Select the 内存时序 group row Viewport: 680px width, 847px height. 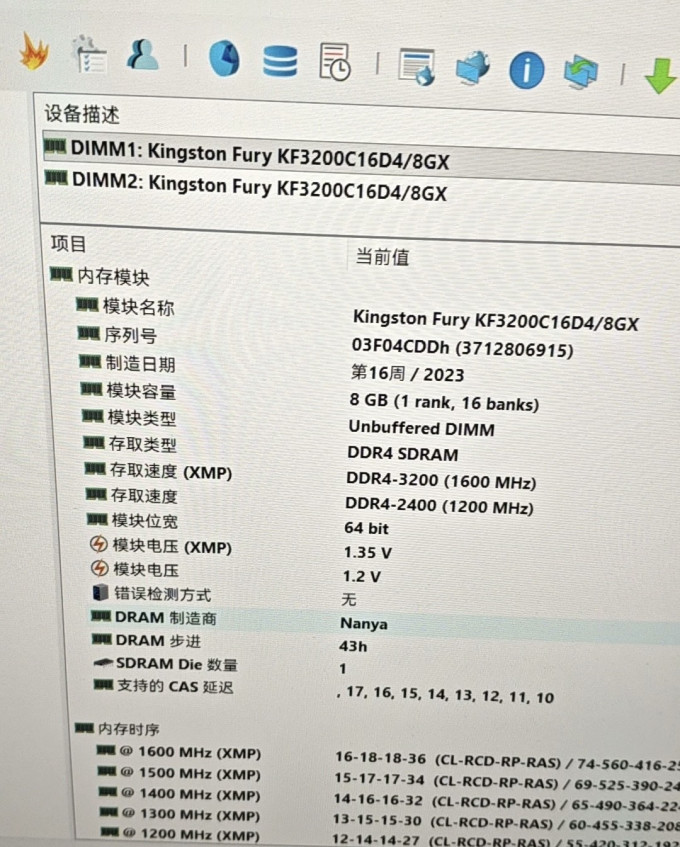pyautogui.click(x=117, y=729)
